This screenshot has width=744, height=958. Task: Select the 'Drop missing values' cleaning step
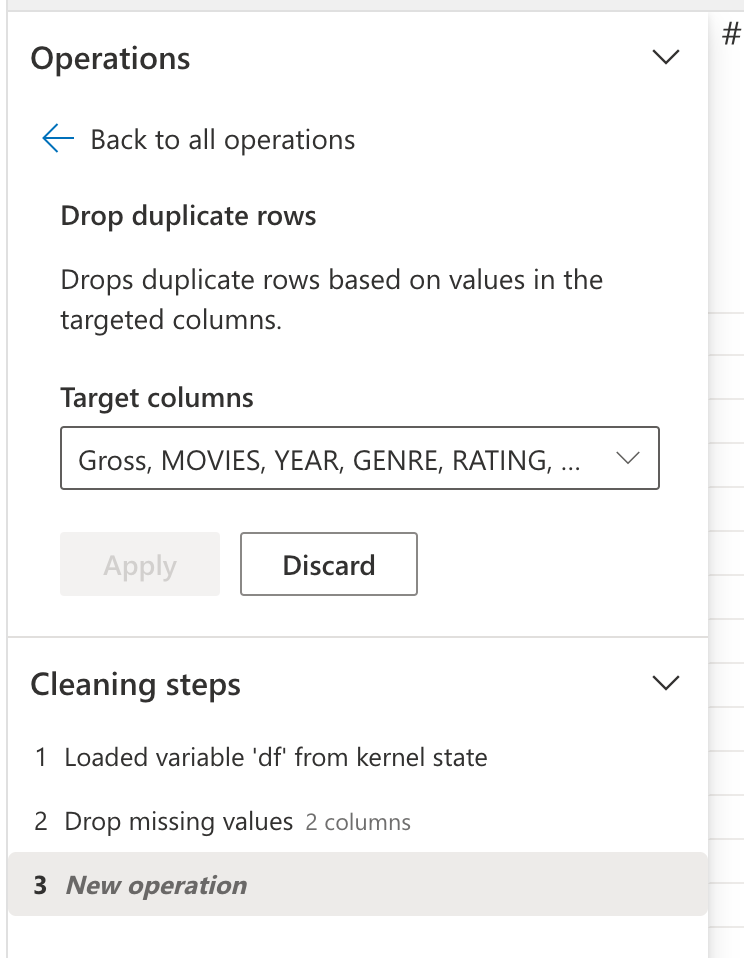175,821
